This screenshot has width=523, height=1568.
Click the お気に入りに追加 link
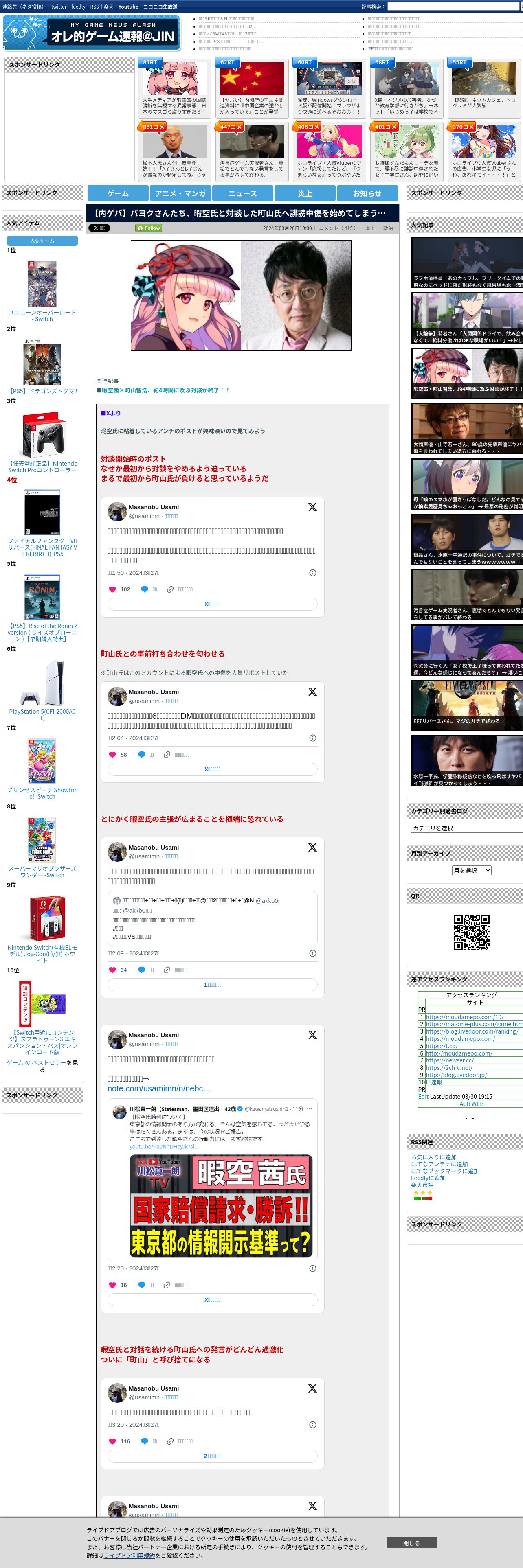pyautogui.click(x=433, y=1157)
